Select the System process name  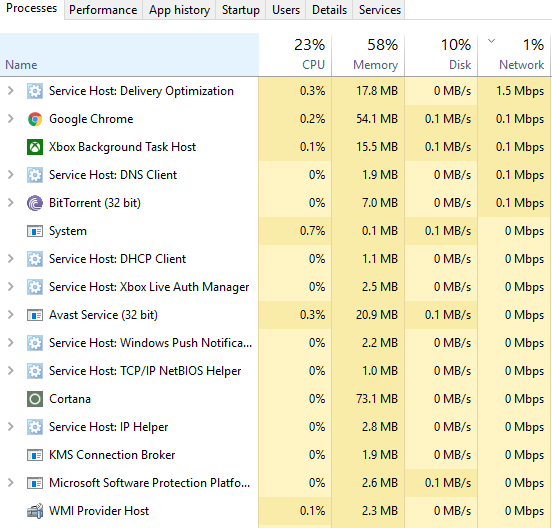(68, 231)
